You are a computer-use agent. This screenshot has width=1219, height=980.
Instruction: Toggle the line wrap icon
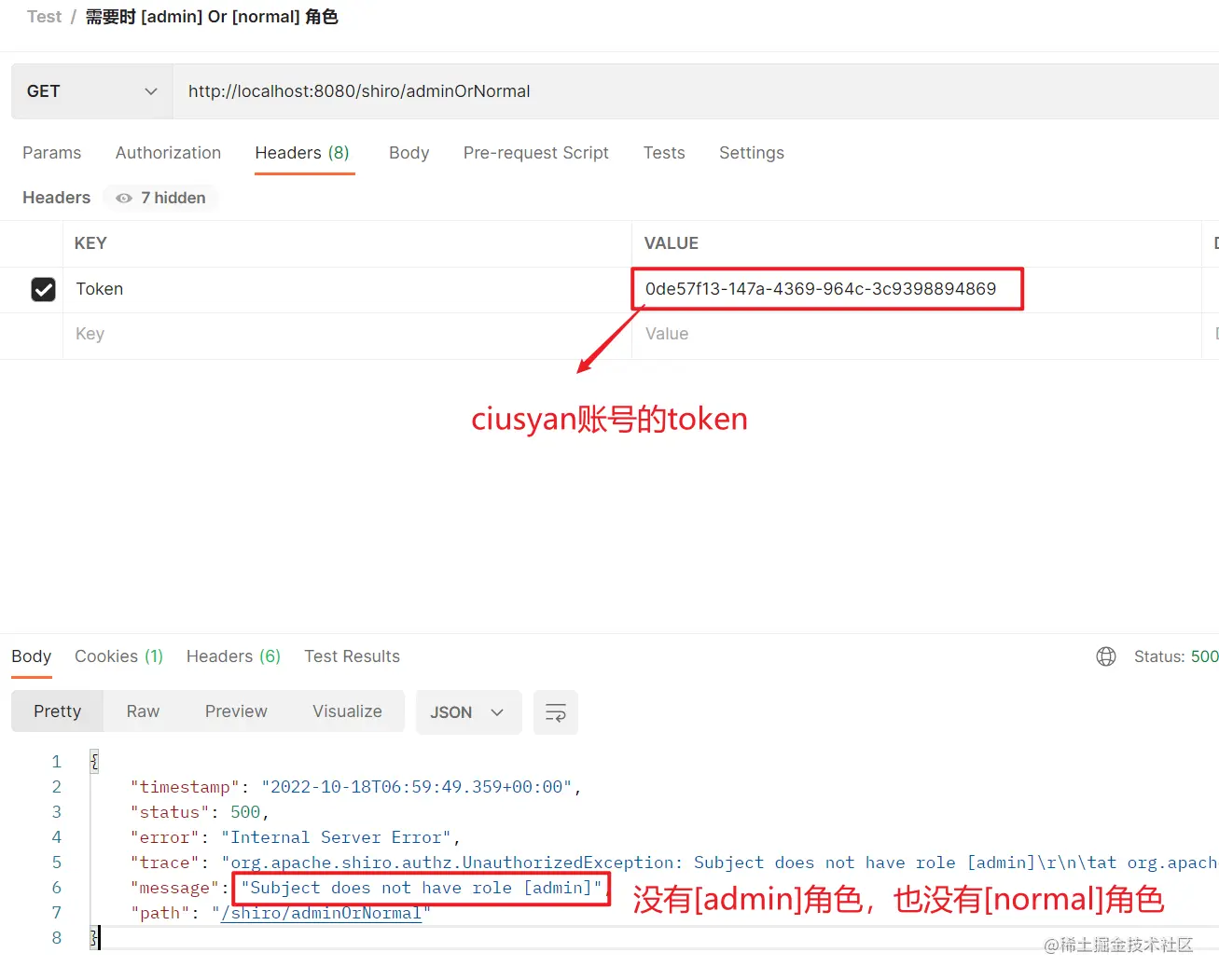[556, 712]
